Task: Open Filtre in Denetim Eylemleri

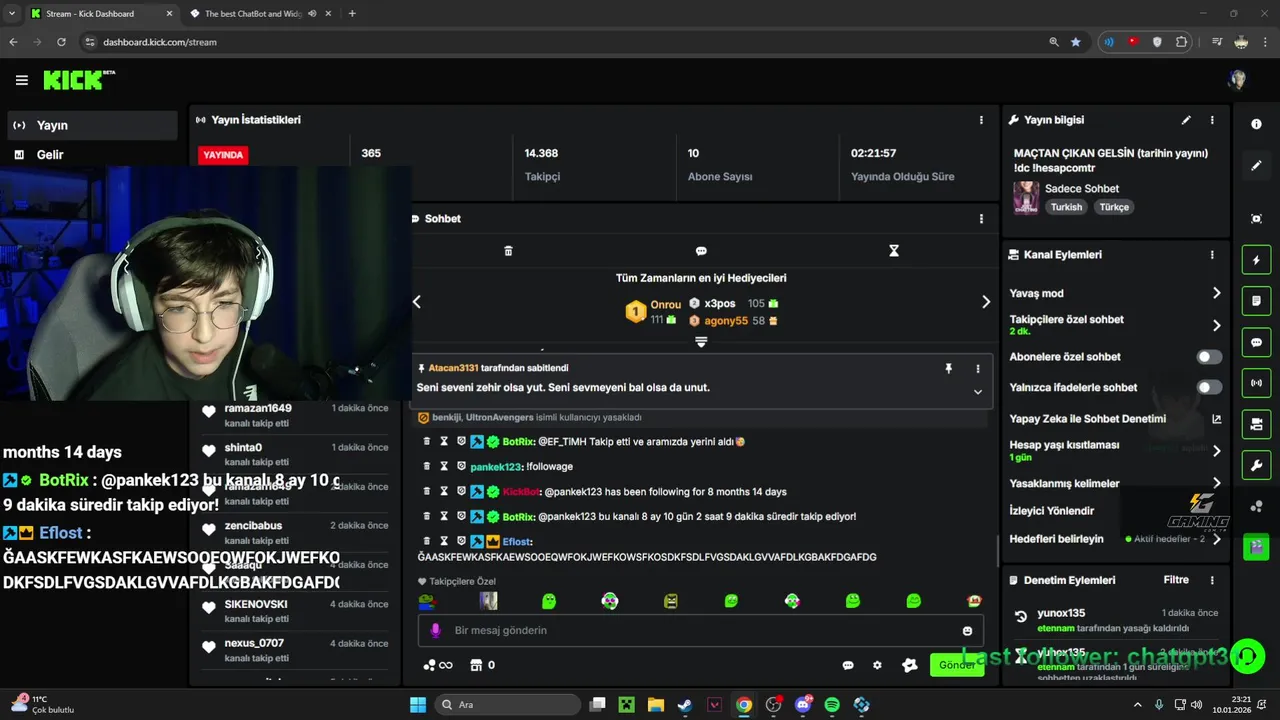Action: tap(1176, 580)
